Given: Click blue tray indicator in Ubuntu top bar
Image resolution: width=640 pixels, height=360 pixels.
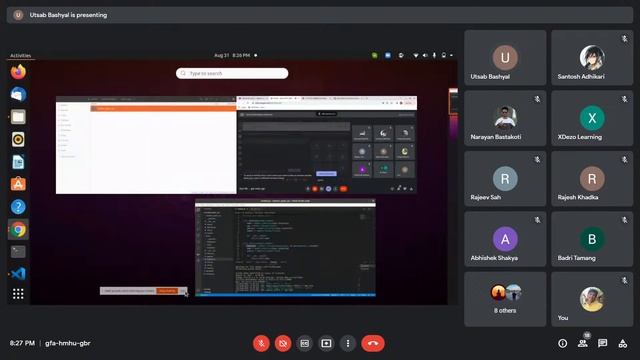Looking at the screenshot, I should pos(388,56).
